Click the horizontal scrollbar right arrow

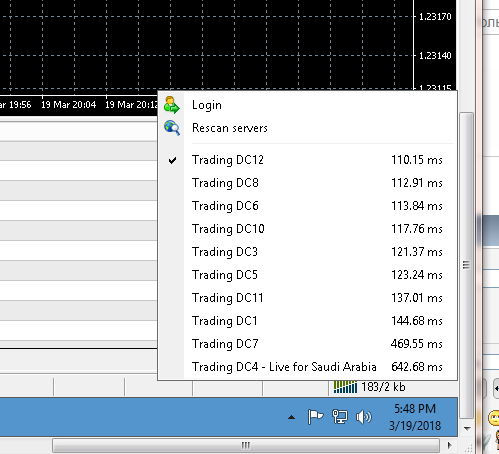449,445
